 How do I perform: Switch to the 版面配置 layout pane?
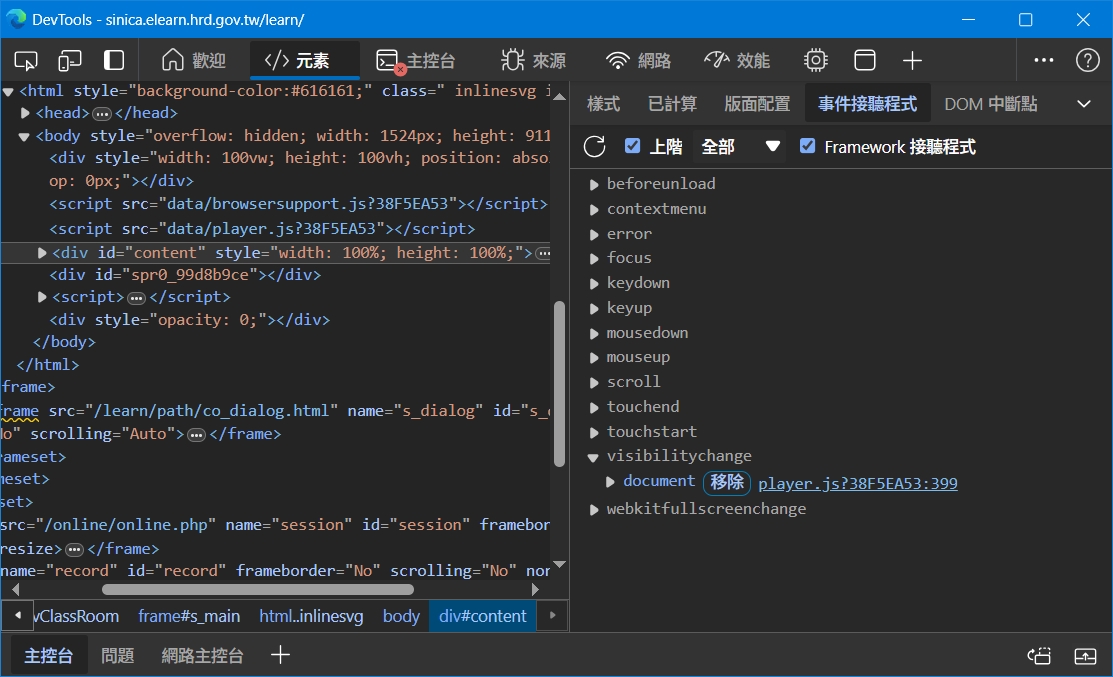pos(757,104)
